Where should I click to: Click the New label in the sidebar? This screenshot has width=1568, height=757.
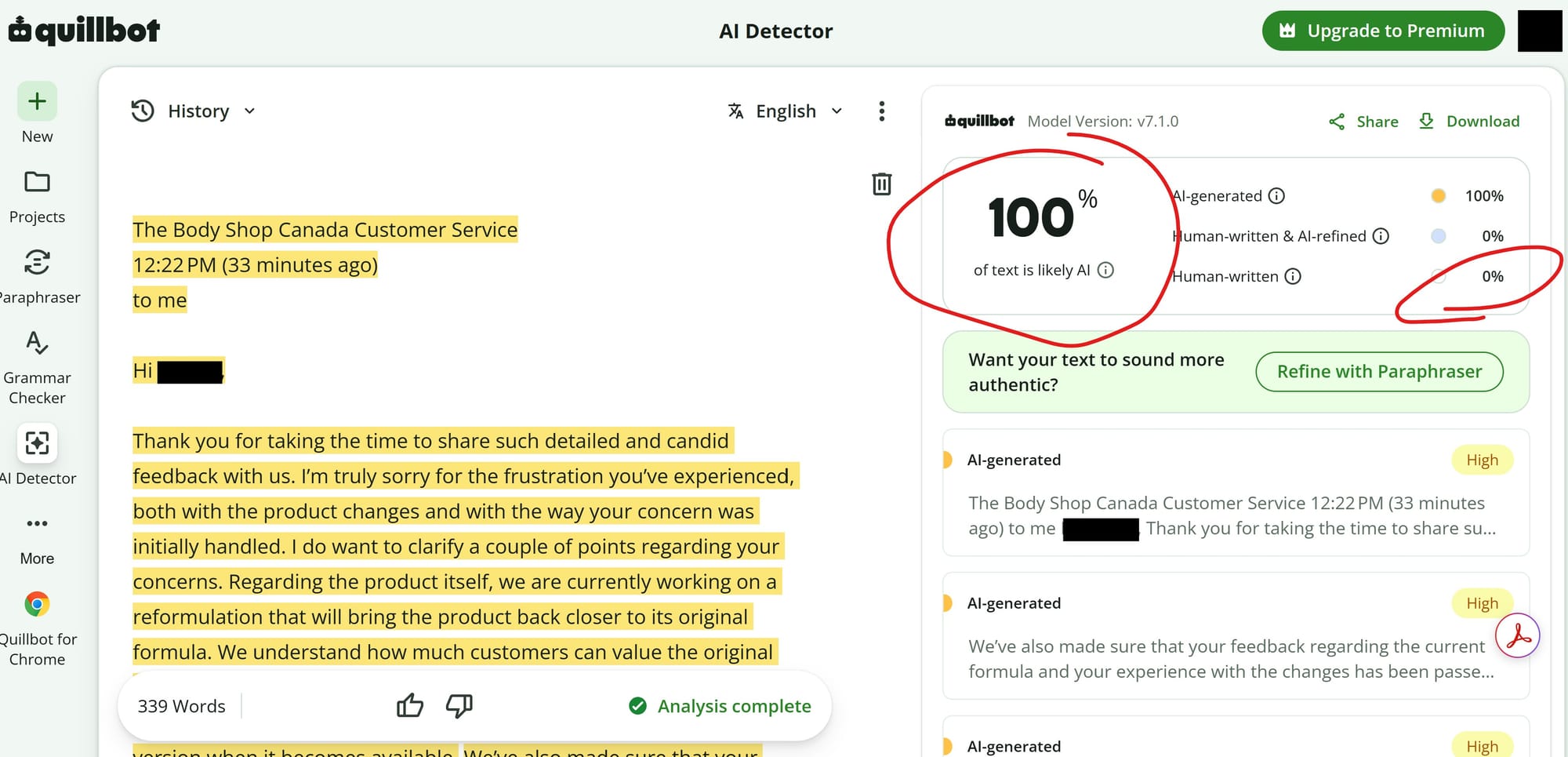pos(37,136)
